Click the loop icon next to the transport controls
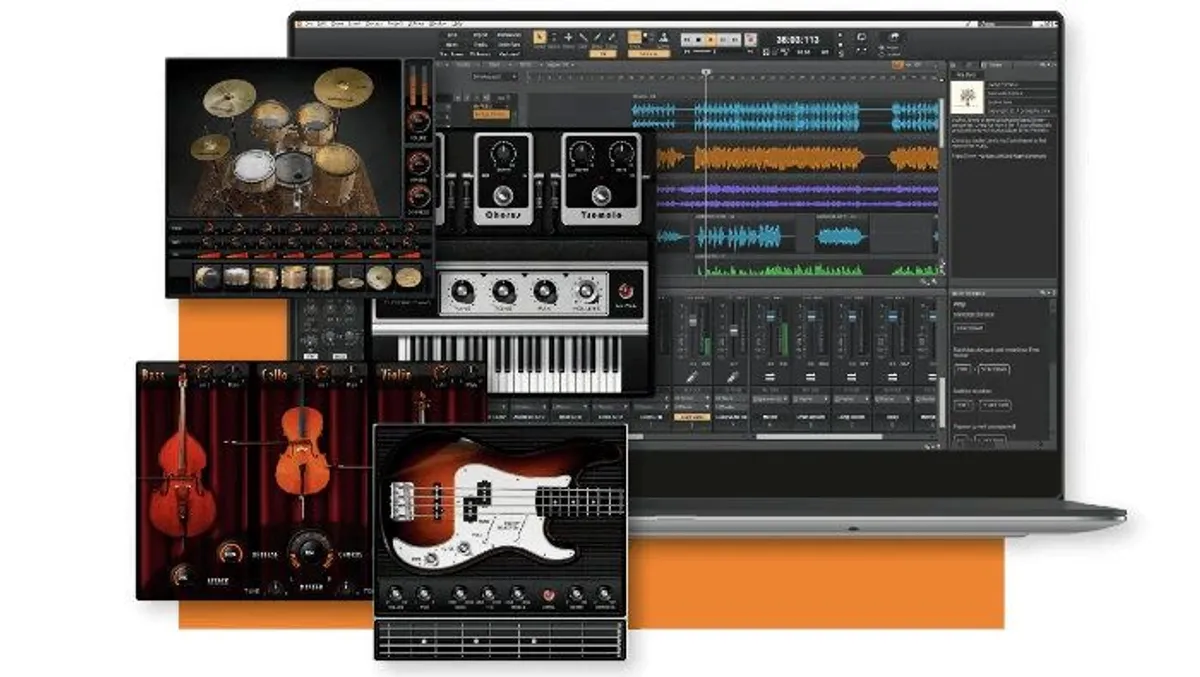This screenshot has width=1200, height=677. [x=862, y=37]
